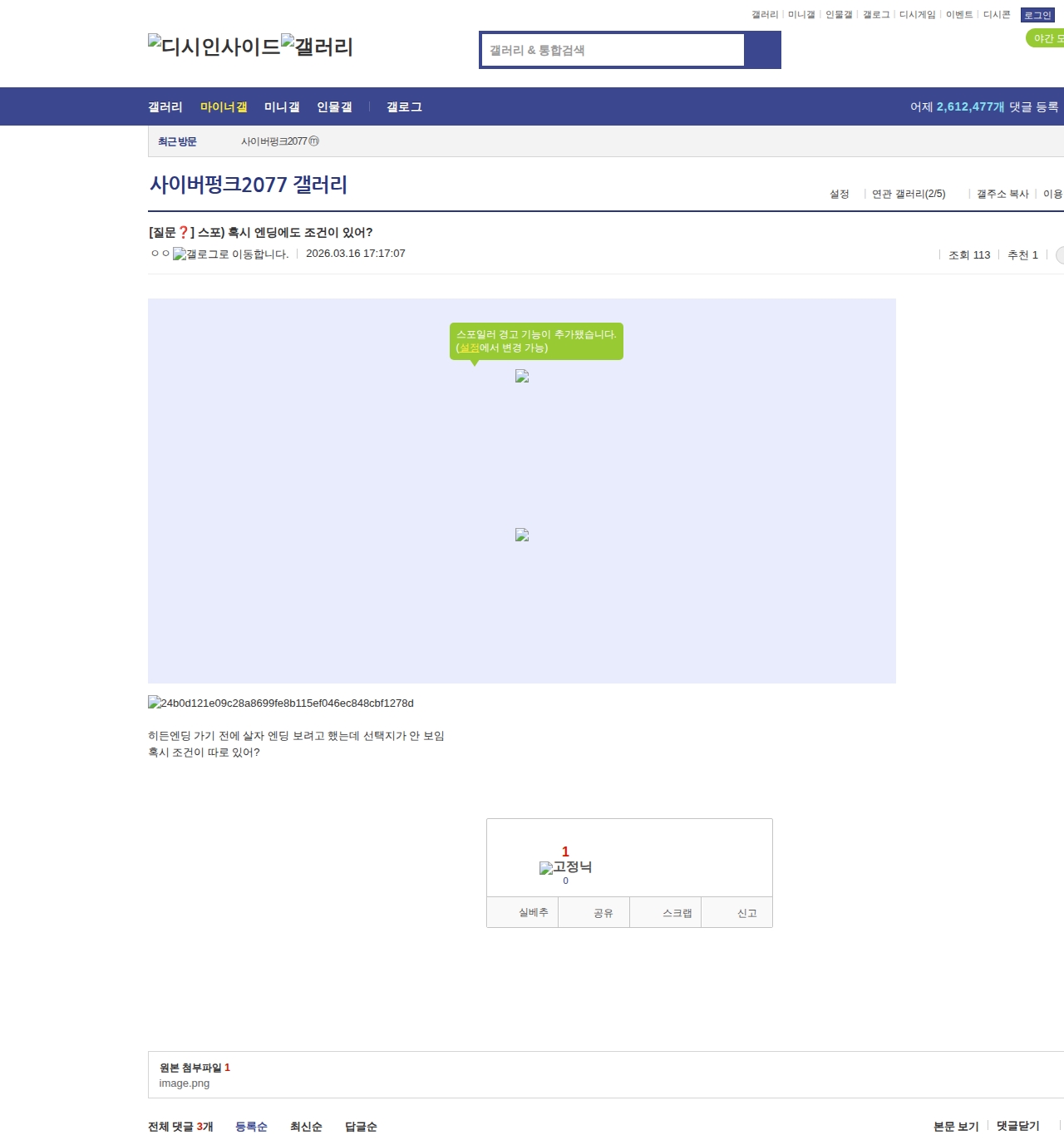Click the 로그인 button

click(x=1036, y=14)
